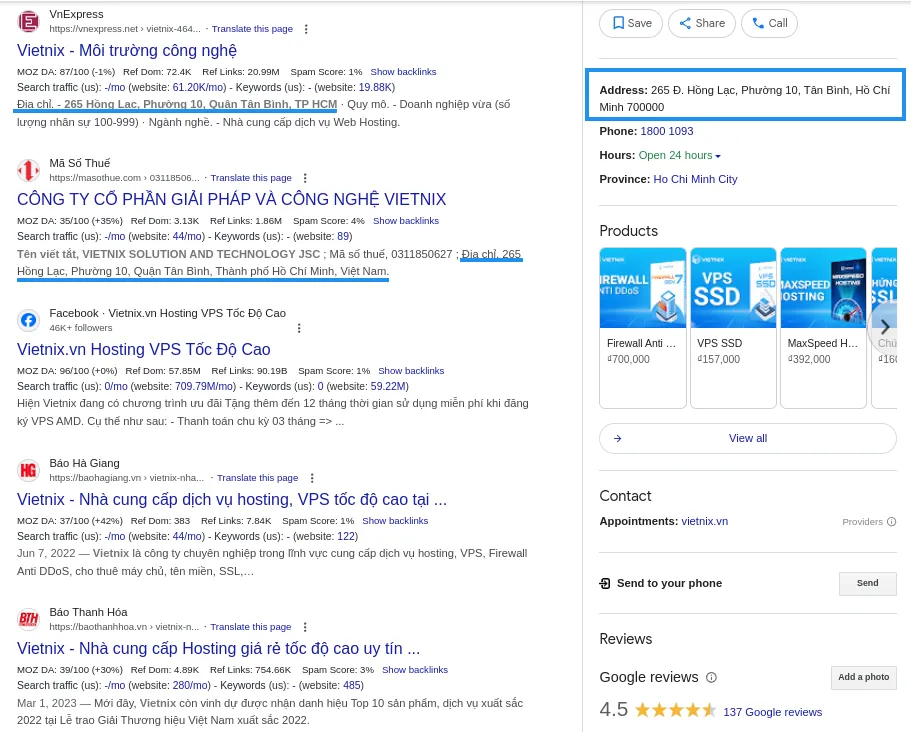Click the next arrow on Products carousel

885,327
